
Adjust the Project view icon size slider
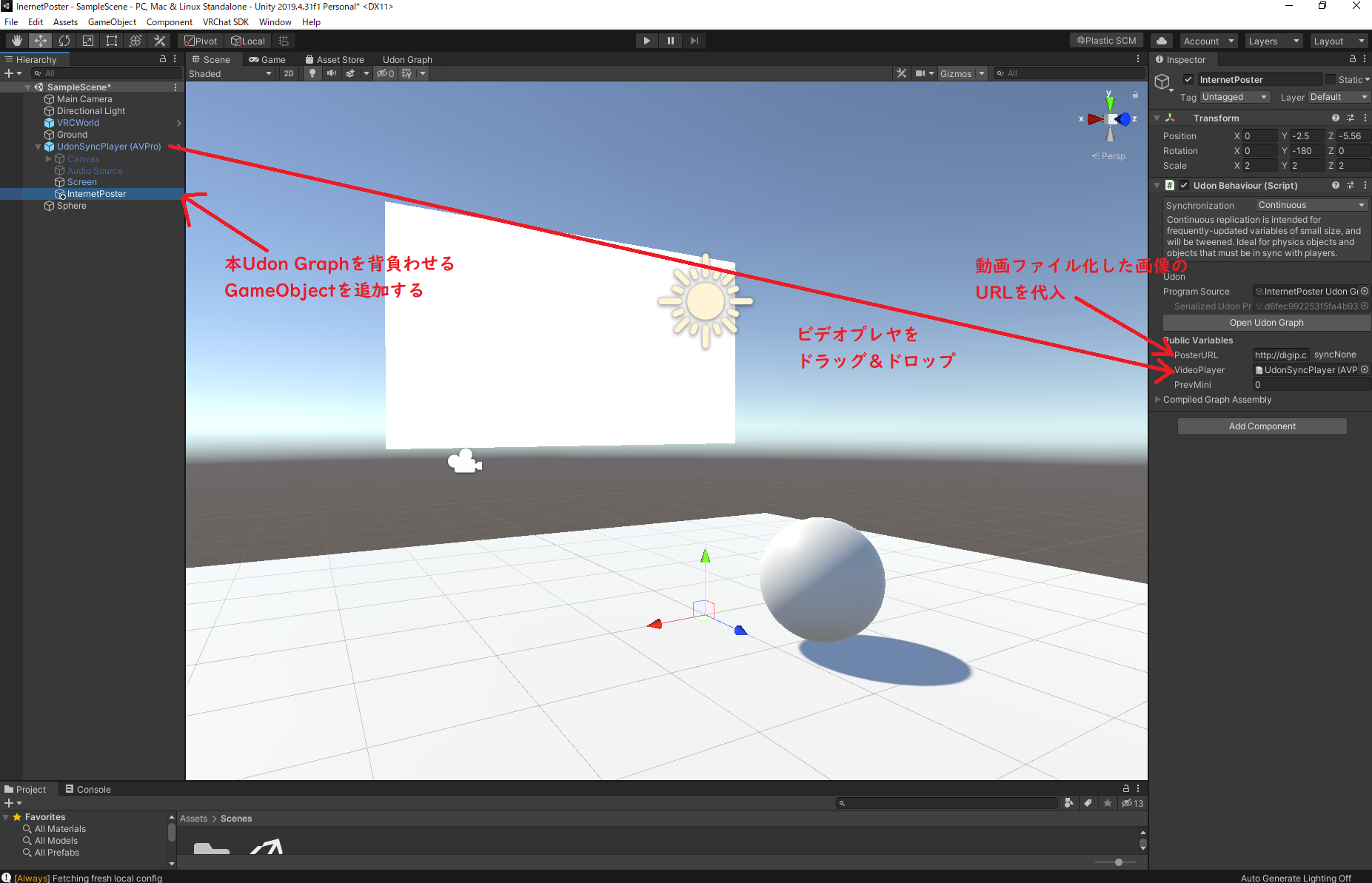pos(1118,862)
